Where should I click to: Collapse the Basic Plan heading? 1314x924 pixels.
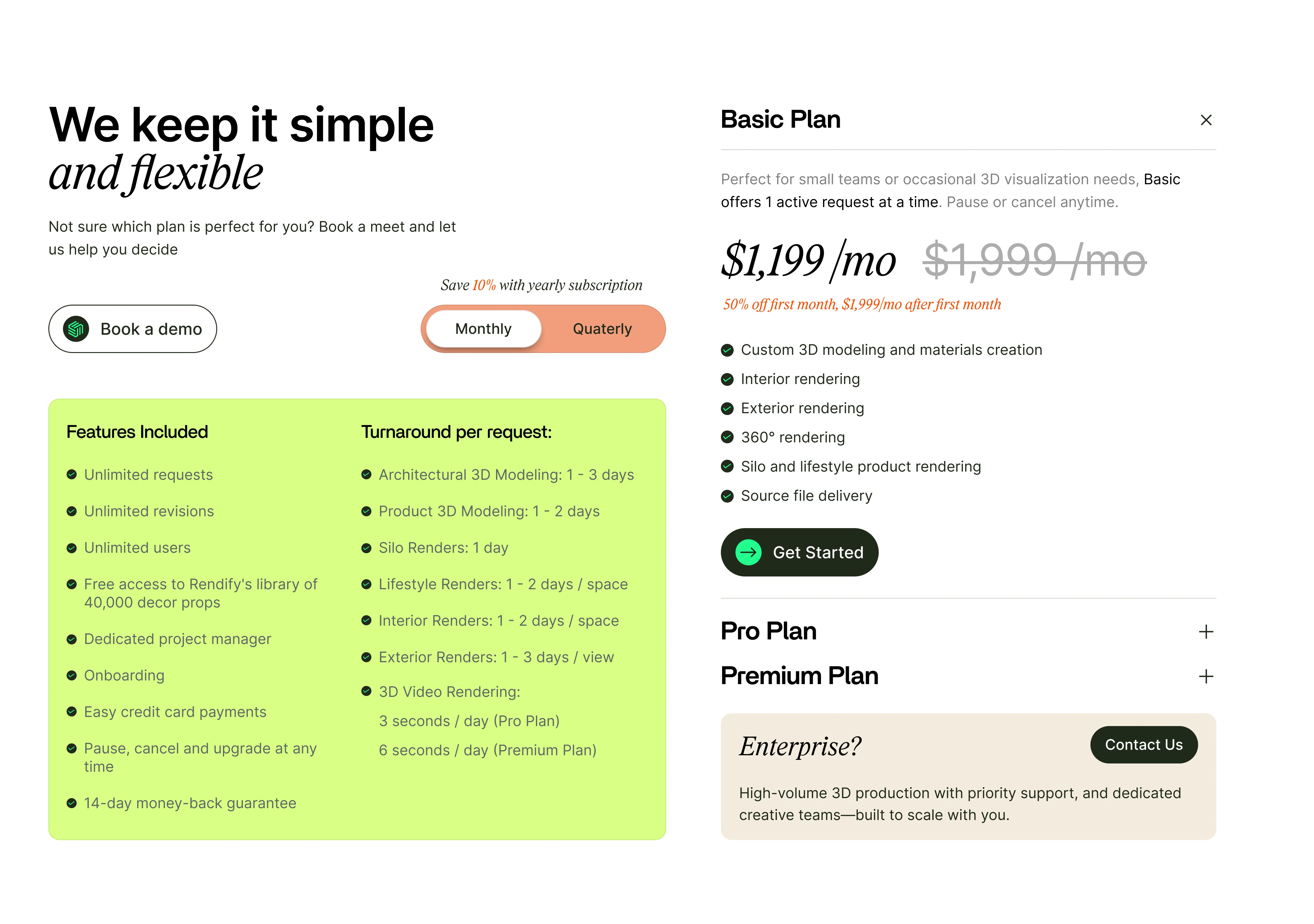click(780, 119)
